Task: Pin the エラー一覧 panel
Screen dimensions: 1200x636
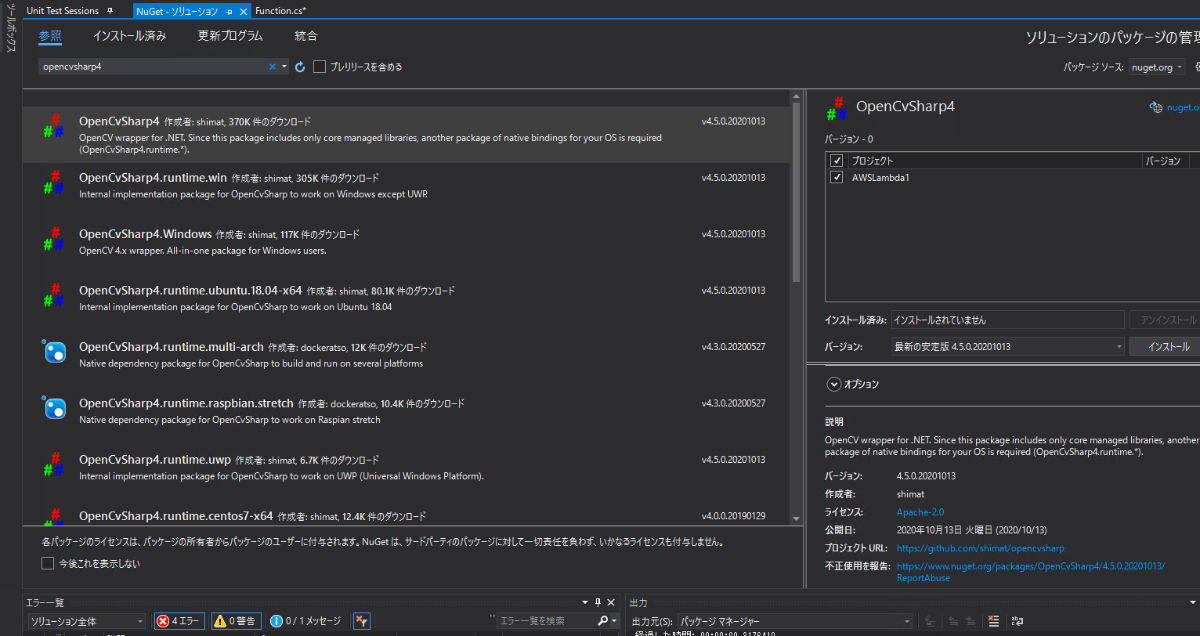Action: (x=598, y=602)
